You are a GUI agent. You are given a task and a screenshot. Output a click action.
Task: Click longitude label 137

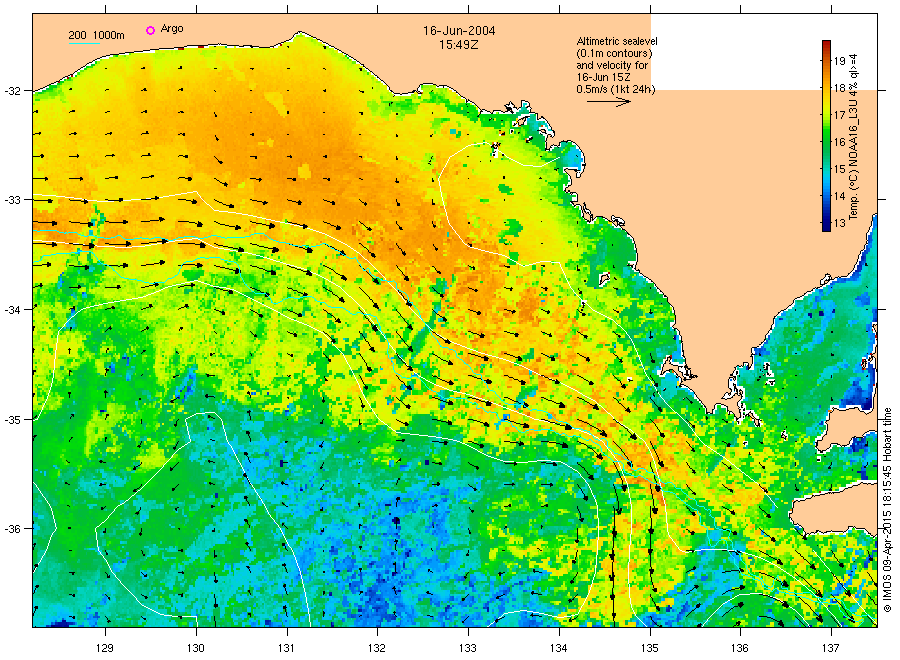point(831,648)
